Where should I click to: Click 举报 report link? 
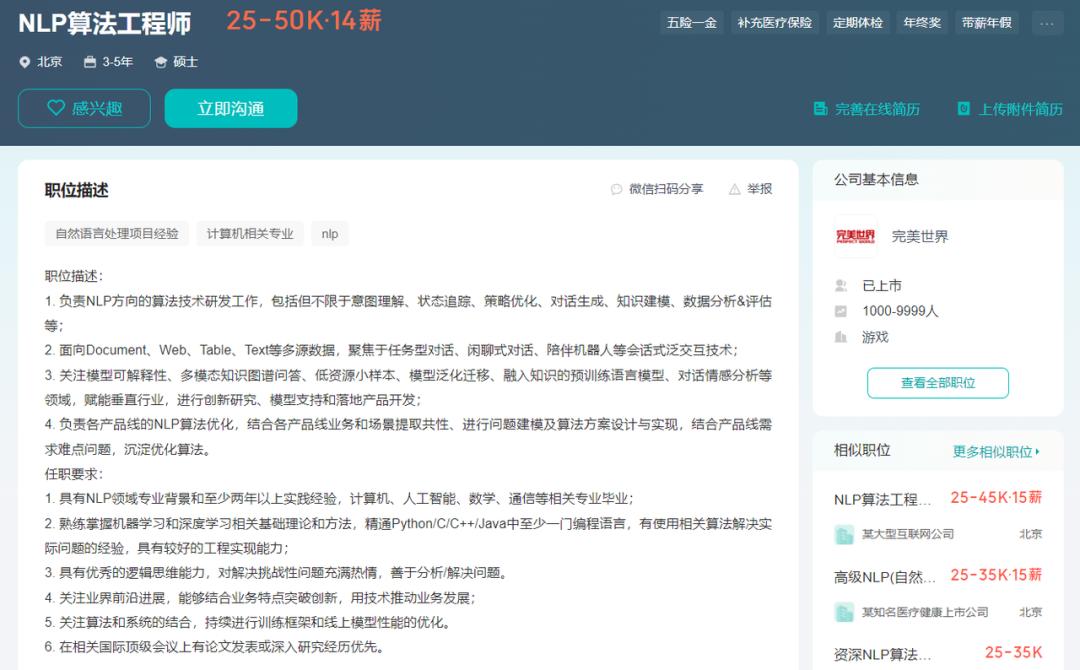pos(760,189)
